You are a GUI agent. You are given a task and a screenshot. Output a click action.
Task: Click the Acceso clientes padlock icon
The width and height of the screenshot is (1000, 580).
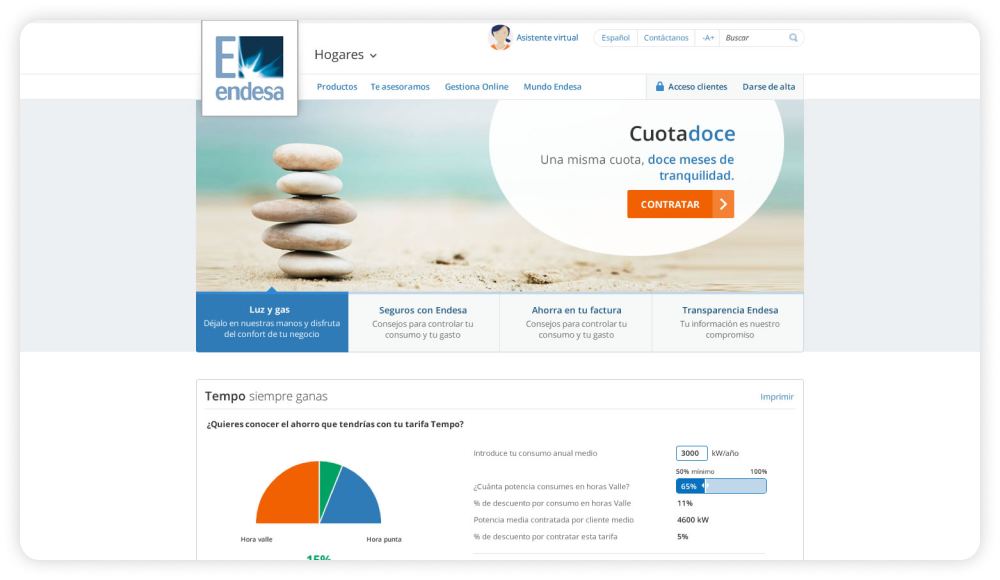tap(659, 86)
